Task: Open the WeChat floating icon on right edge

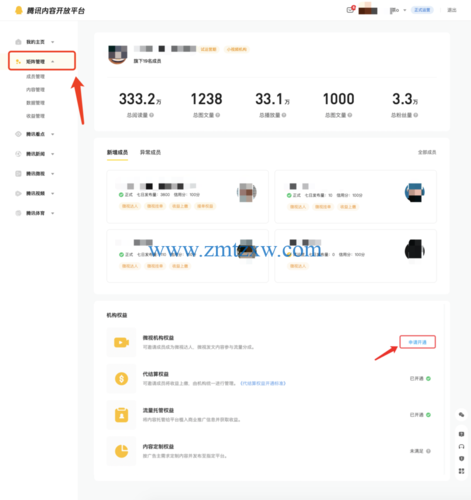Action: pos(461,415)
